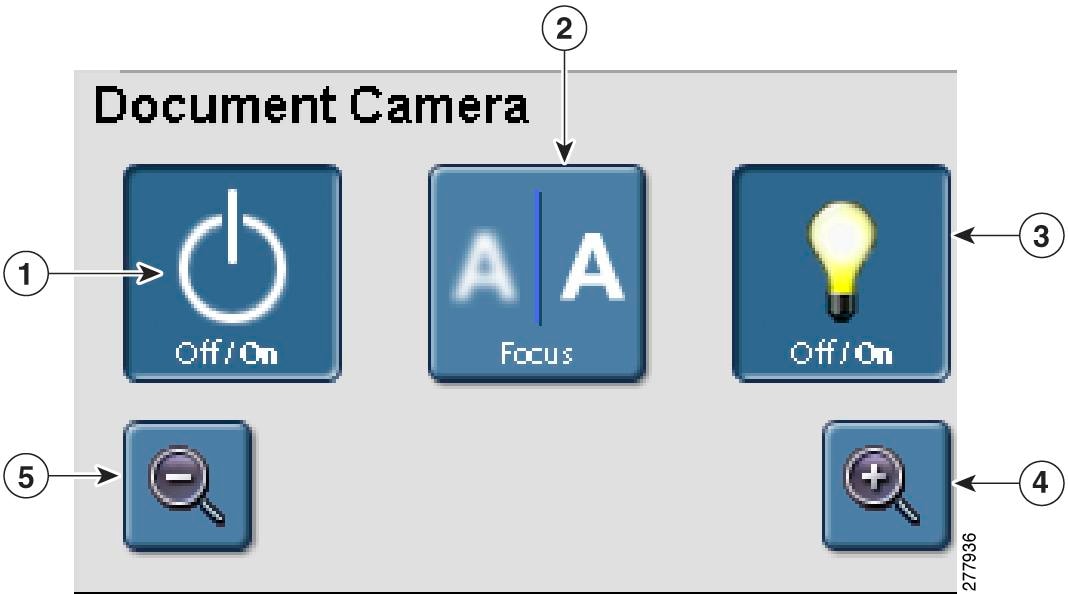Click the blurry letter A on Focus
The width and height of the screenshot is (1068, 594).
click(484, 273)
